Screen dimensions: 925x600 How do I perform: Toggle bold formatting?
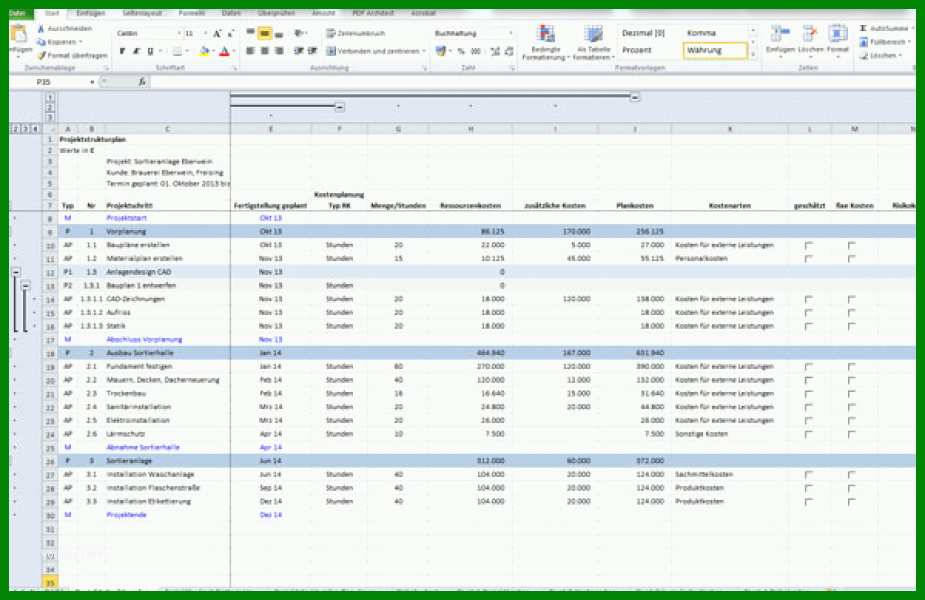pos(122,51)
